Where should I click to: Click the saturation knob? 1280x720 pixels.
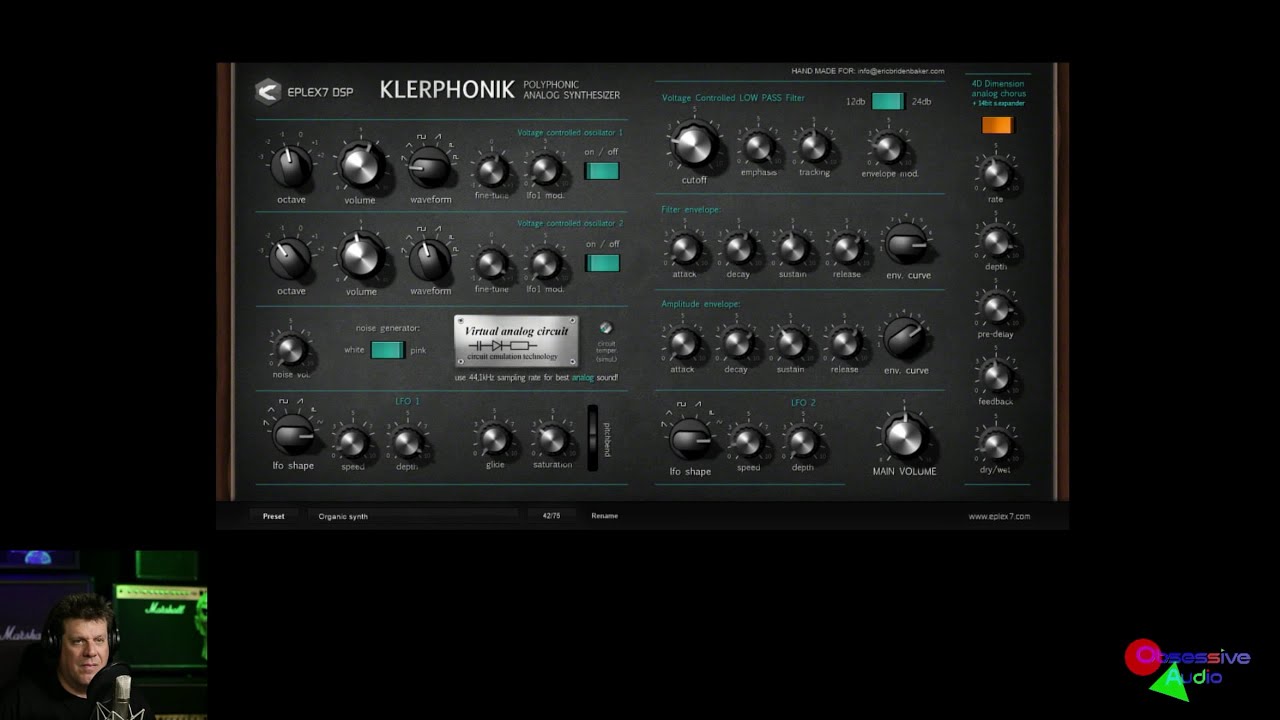(551, 439)
